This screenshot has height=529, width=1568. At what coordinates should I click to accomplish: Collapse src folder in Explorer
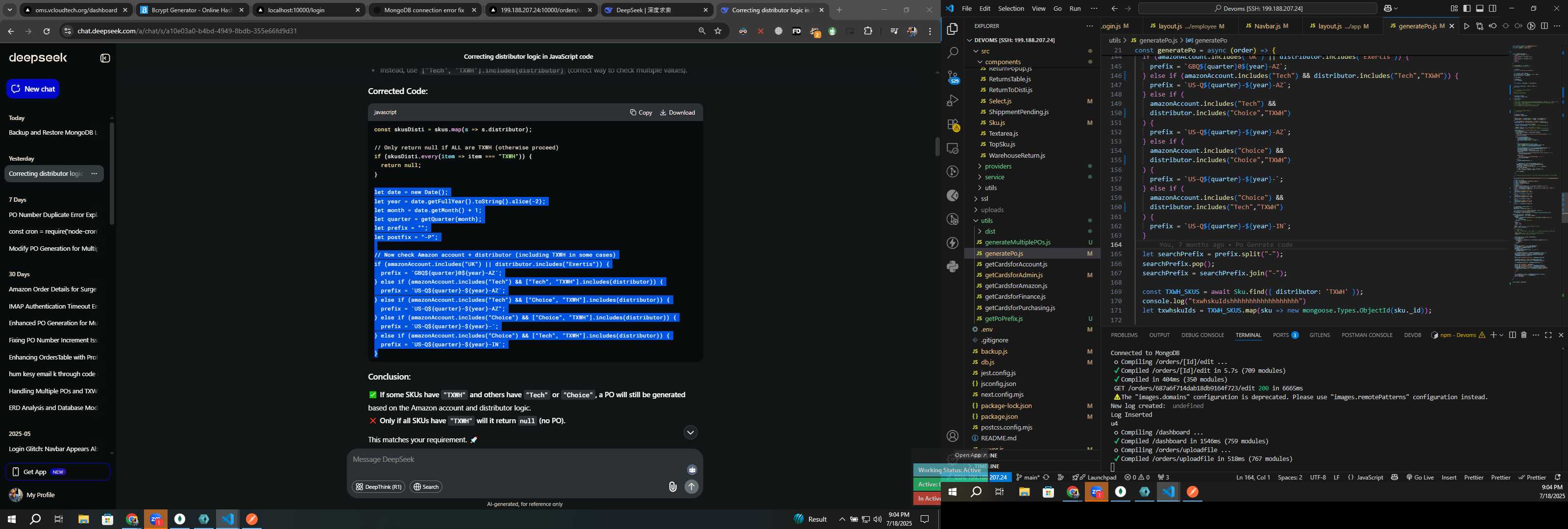[x=977, y=51]
